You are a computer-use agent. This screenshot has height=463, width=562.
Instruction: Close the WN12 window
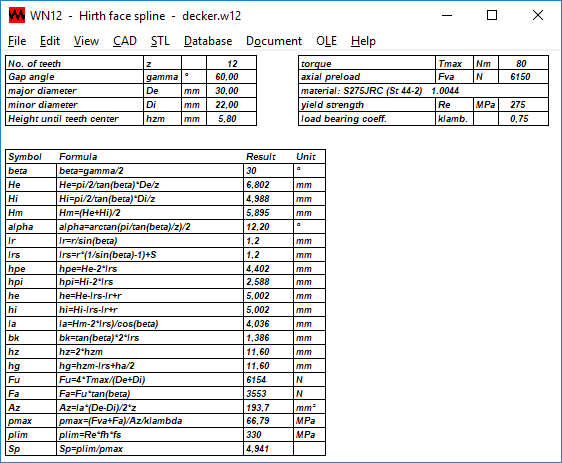538,15
